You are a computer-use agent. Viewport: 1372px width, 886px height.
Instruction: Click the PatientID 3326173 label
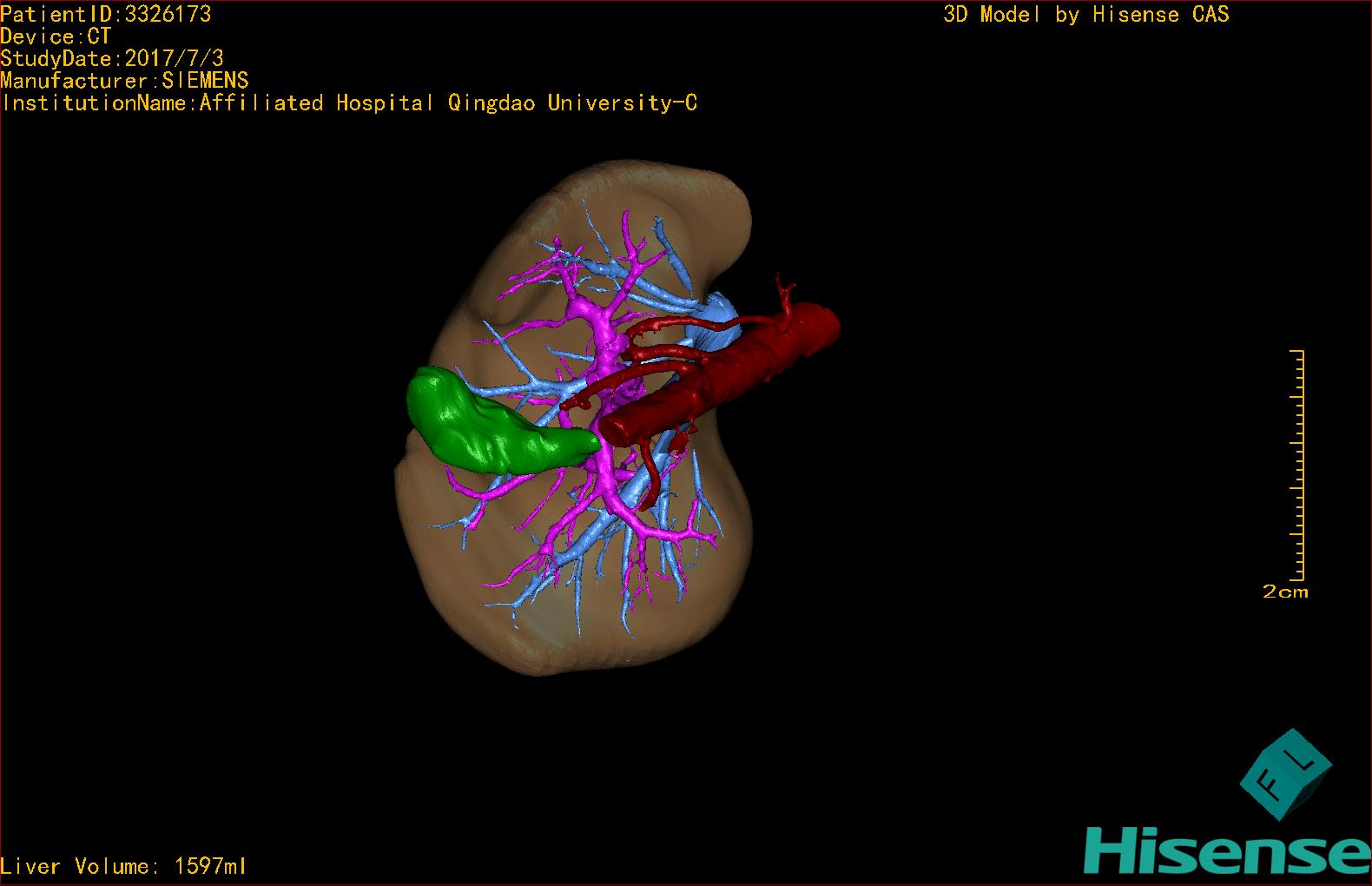click(x=105, y=14)
